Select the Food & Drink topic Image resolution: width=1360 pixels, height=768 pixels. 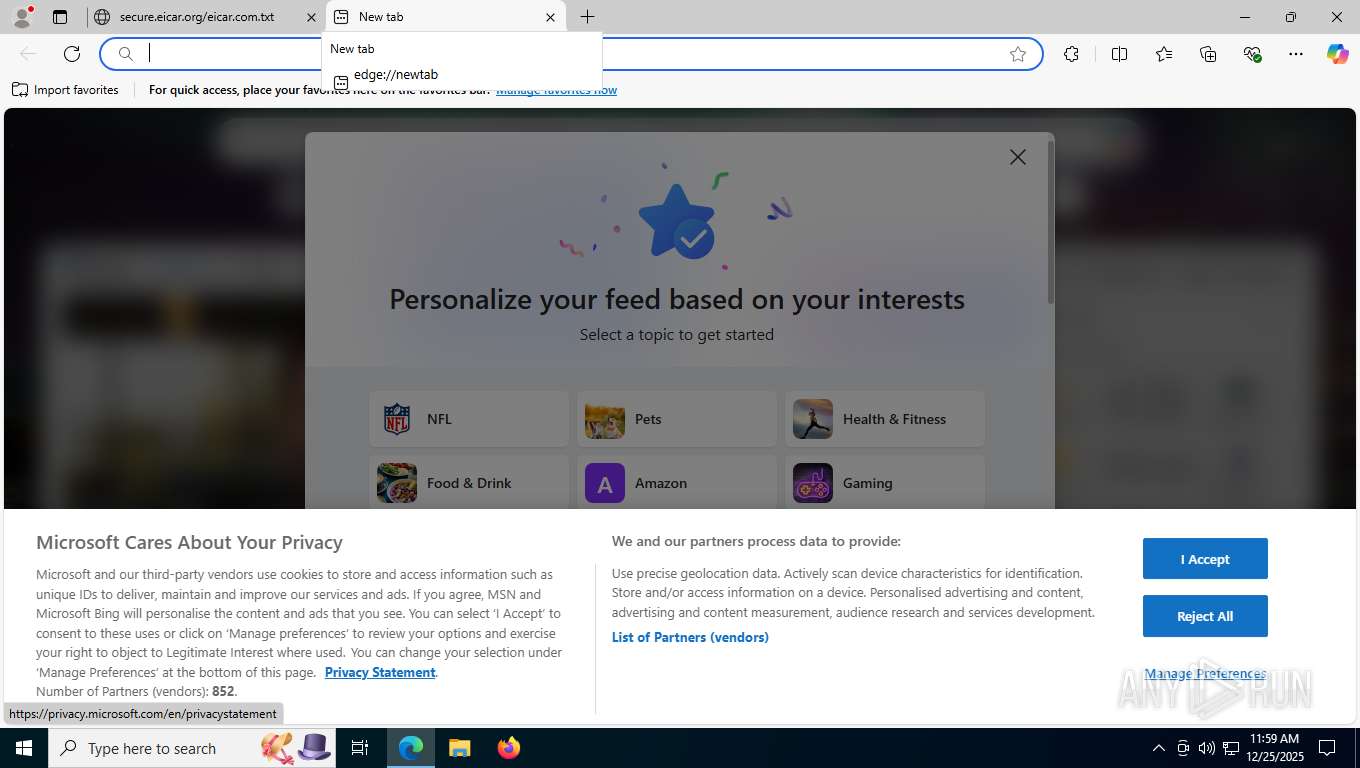pyautogui.click(x=468, y=482)
